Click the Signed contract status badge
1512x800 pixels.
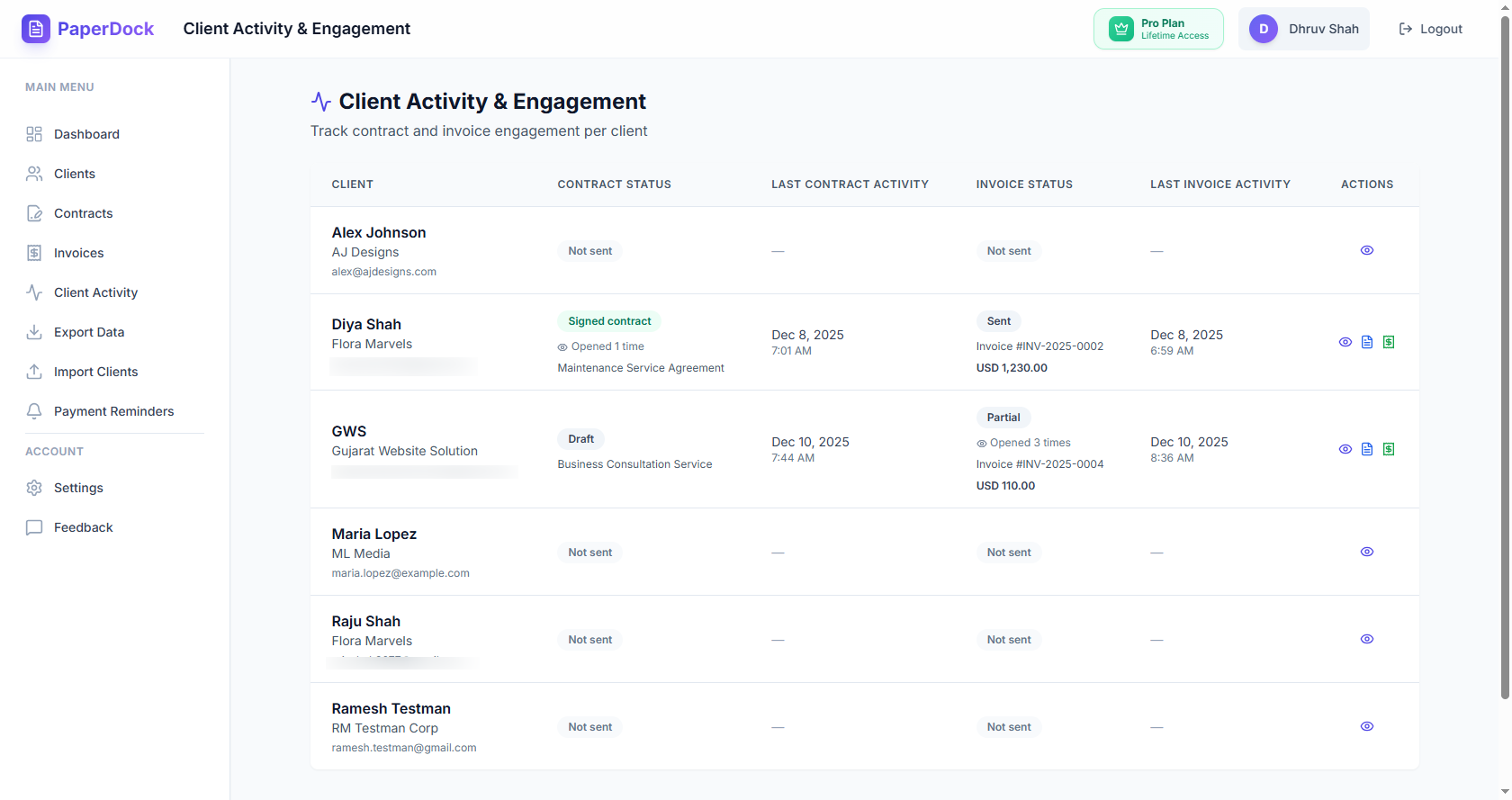click(x=609, y=321)
